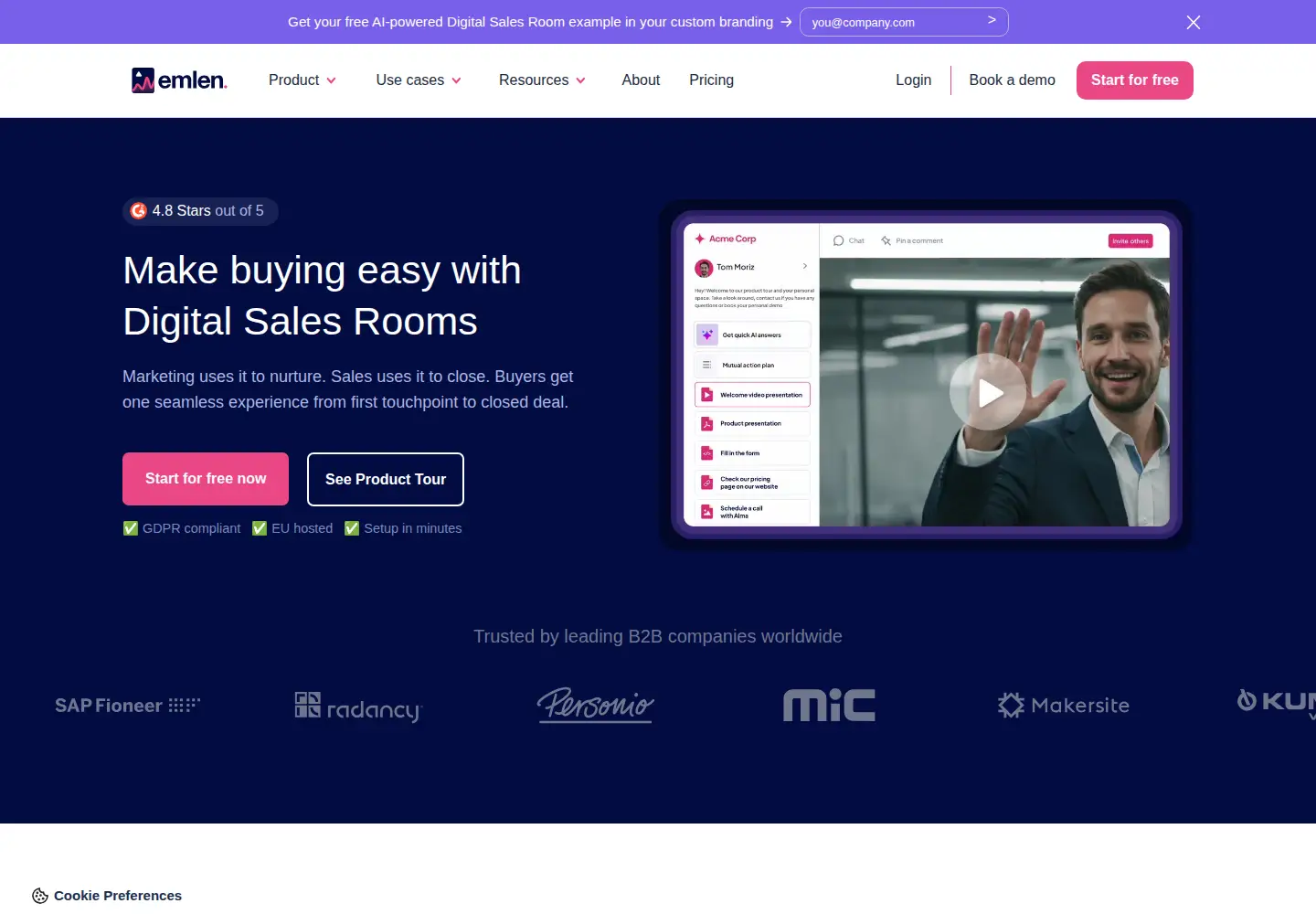
Task: Click the Login link
Action: (x=913, y=80)
